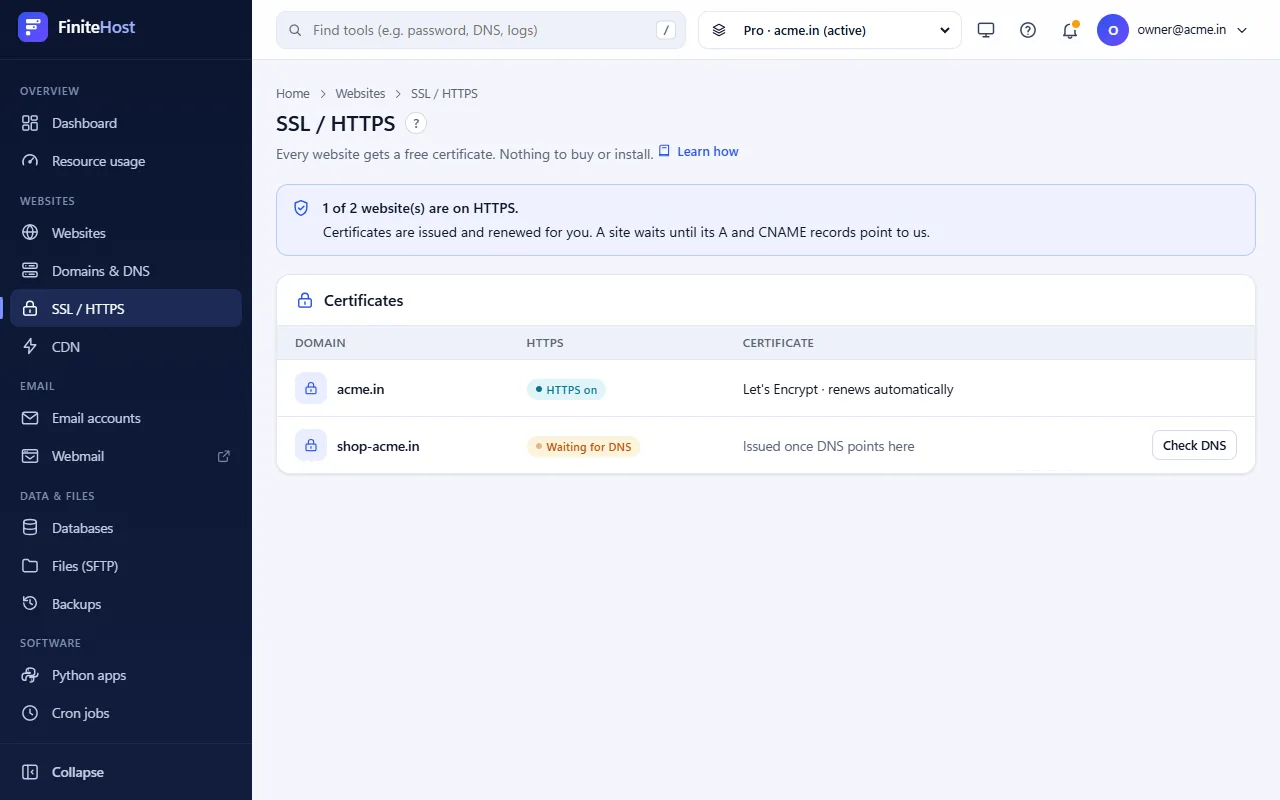
Task: Open the Learn how link
Action: pos(698,152)
